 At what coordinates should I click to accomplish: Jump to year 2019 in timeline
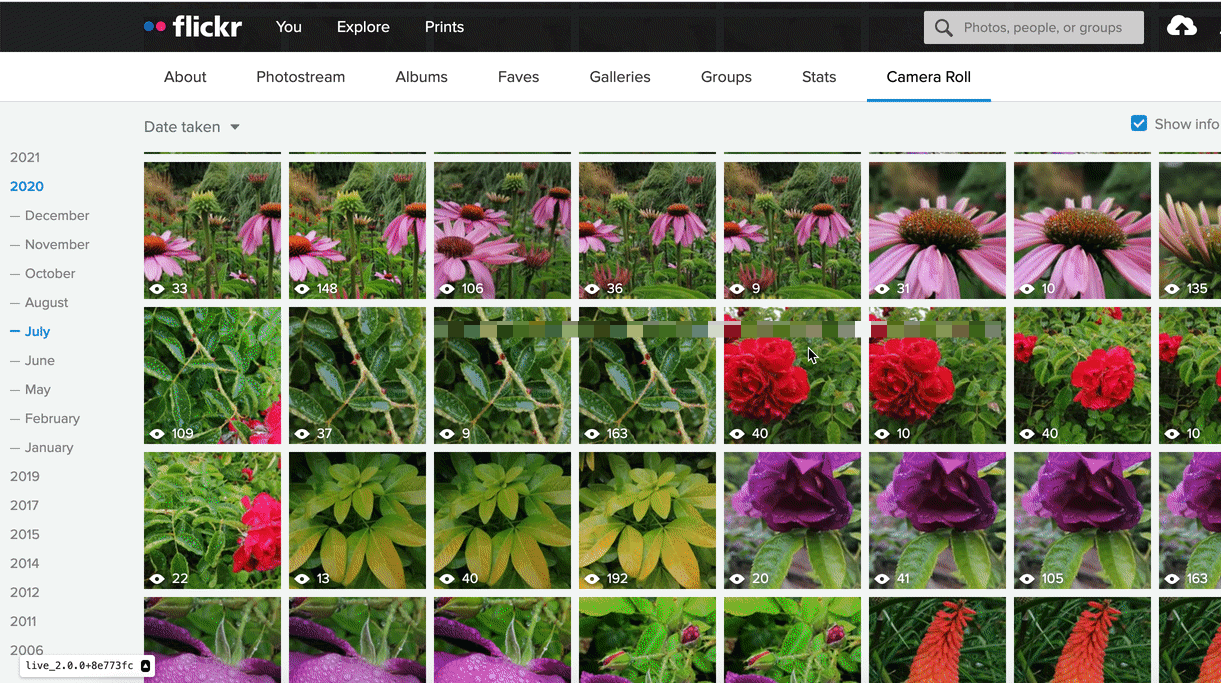25,476
